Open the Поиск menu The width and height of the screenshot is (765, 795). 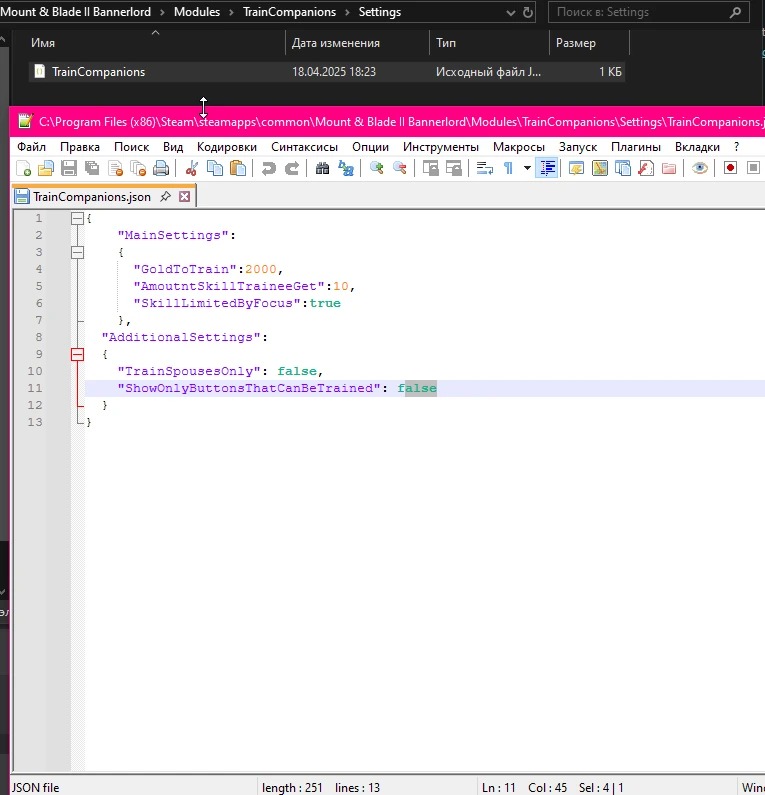(x=131, y=147)
